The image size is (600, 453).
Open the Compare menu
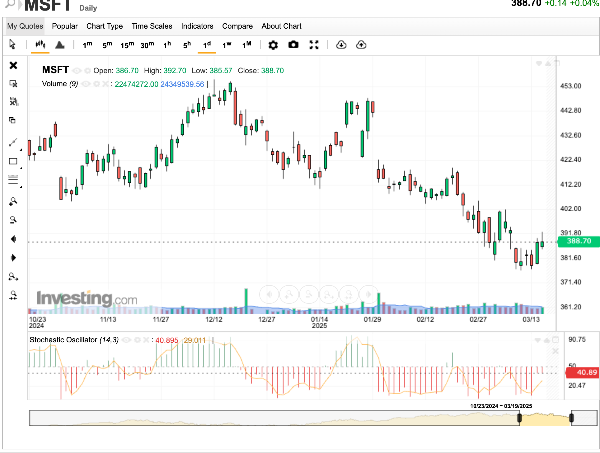click(x=237, y=26)
